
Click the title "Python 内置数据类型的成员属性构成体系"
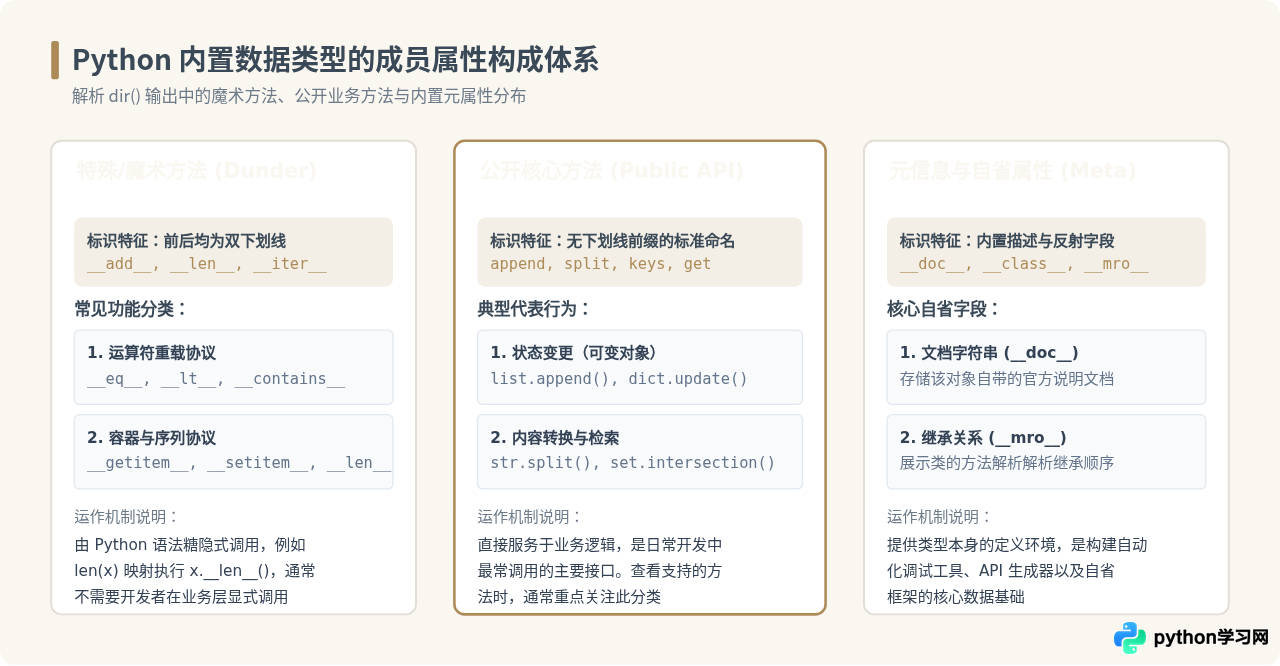[x=335, y=60]
